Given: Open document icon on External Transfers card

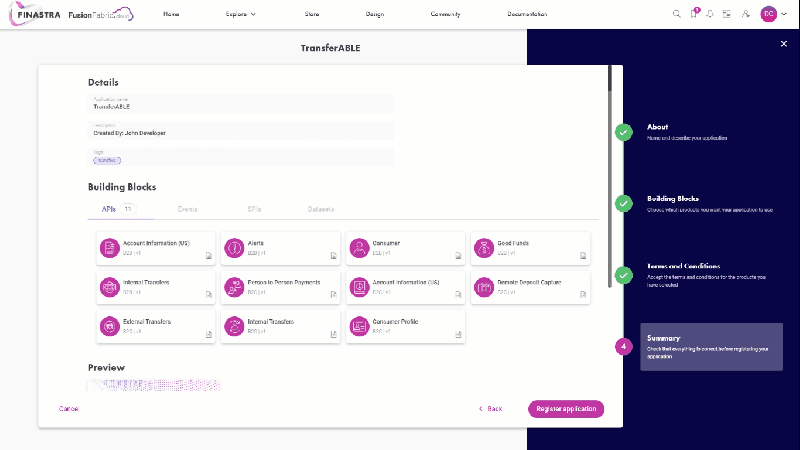Looking at the screenshot, I should tap(209, 334).
